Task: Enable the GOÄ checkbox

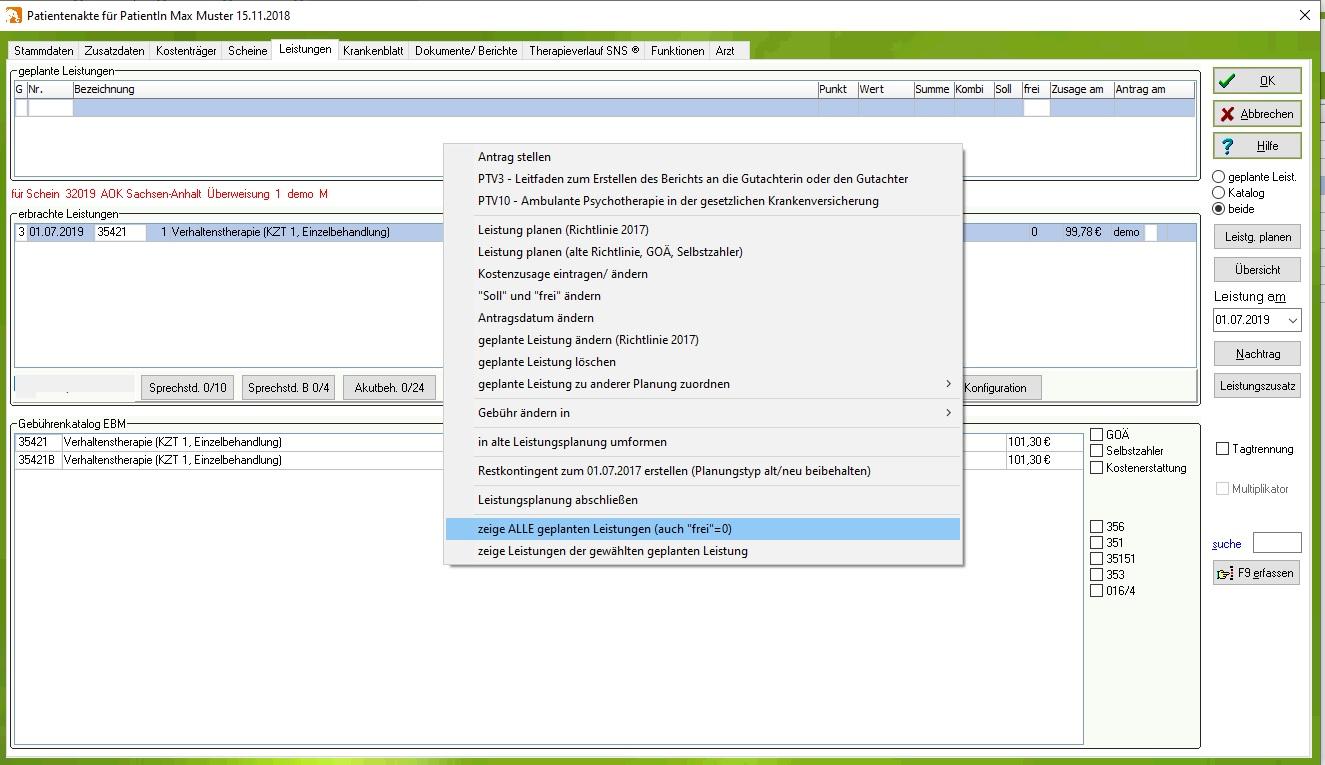Action: [1097, 435]
